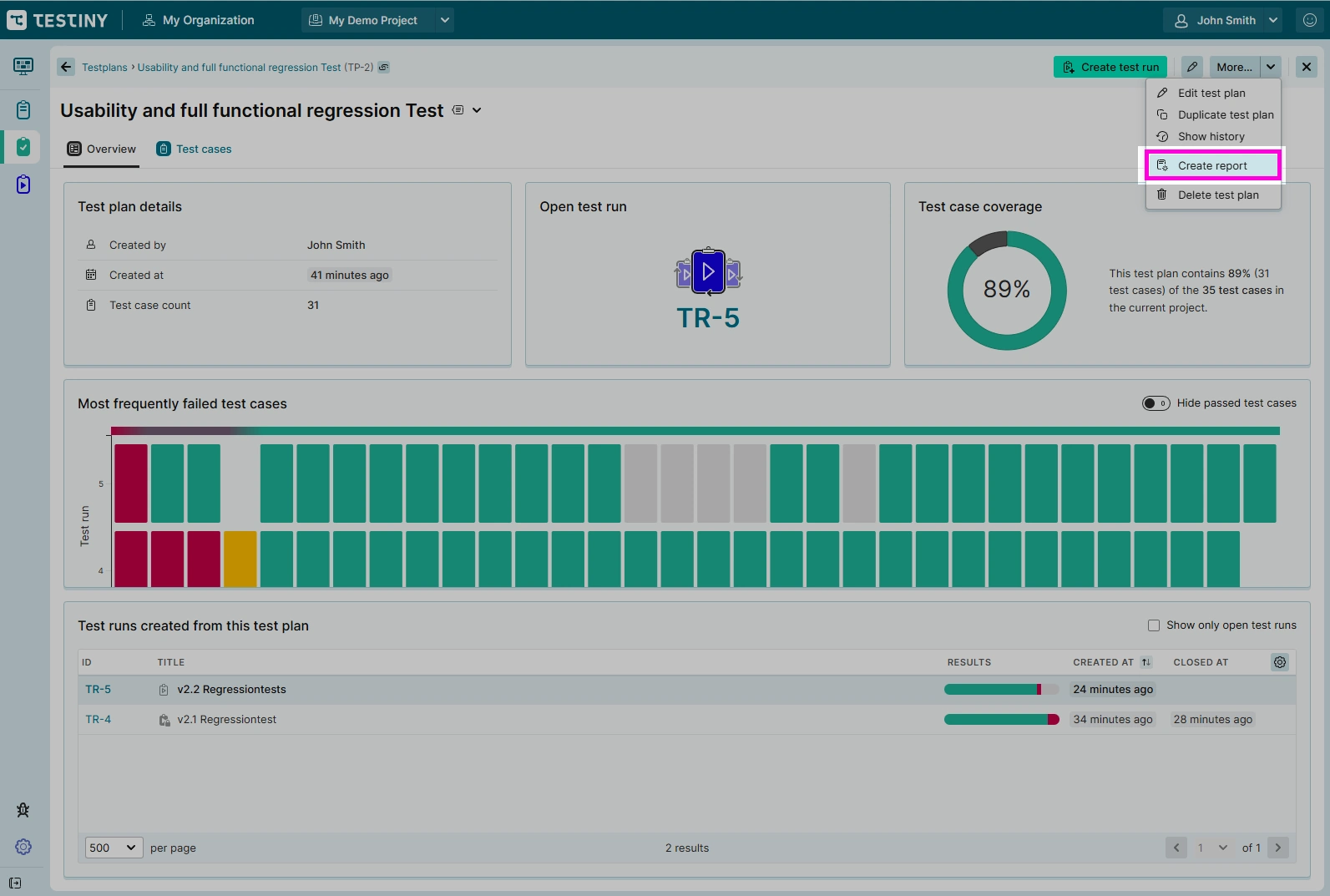Viewport: 1330px width, 896px height.
Task: Click the smiley feedback icon top right
Action: click(x=1310, y=20)
